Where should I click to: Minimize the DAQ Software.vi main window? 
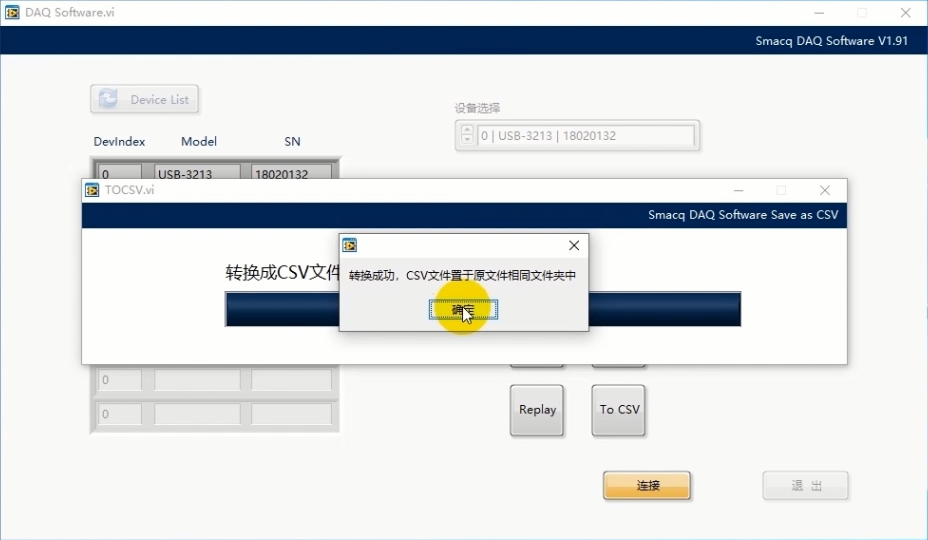[819, 12]
